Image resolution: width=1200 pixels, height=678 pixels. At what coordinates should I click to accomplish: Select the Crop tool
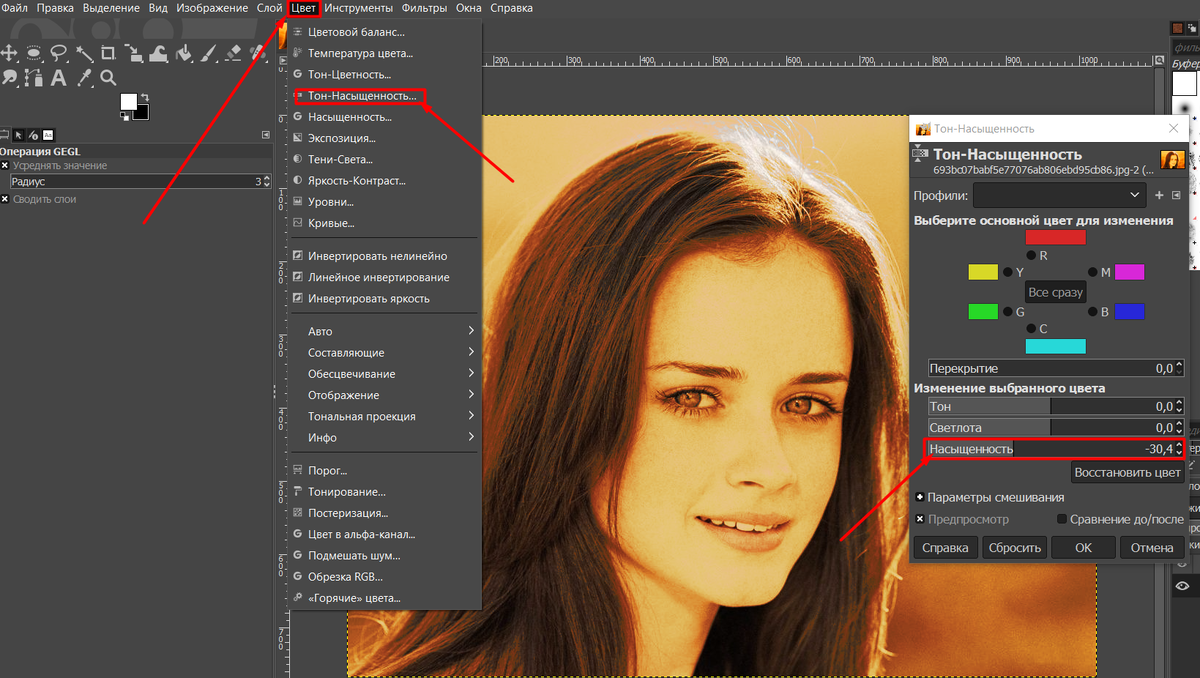(x=108, y=53)
